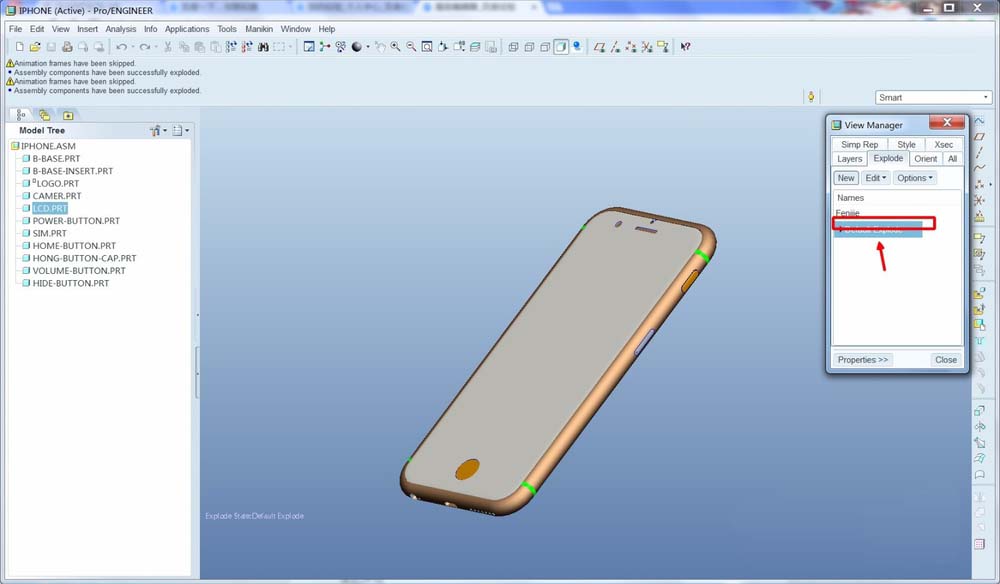The image size is (1000, 584).
Task: Select No Hidden display style icon
Action: [545, 47]
